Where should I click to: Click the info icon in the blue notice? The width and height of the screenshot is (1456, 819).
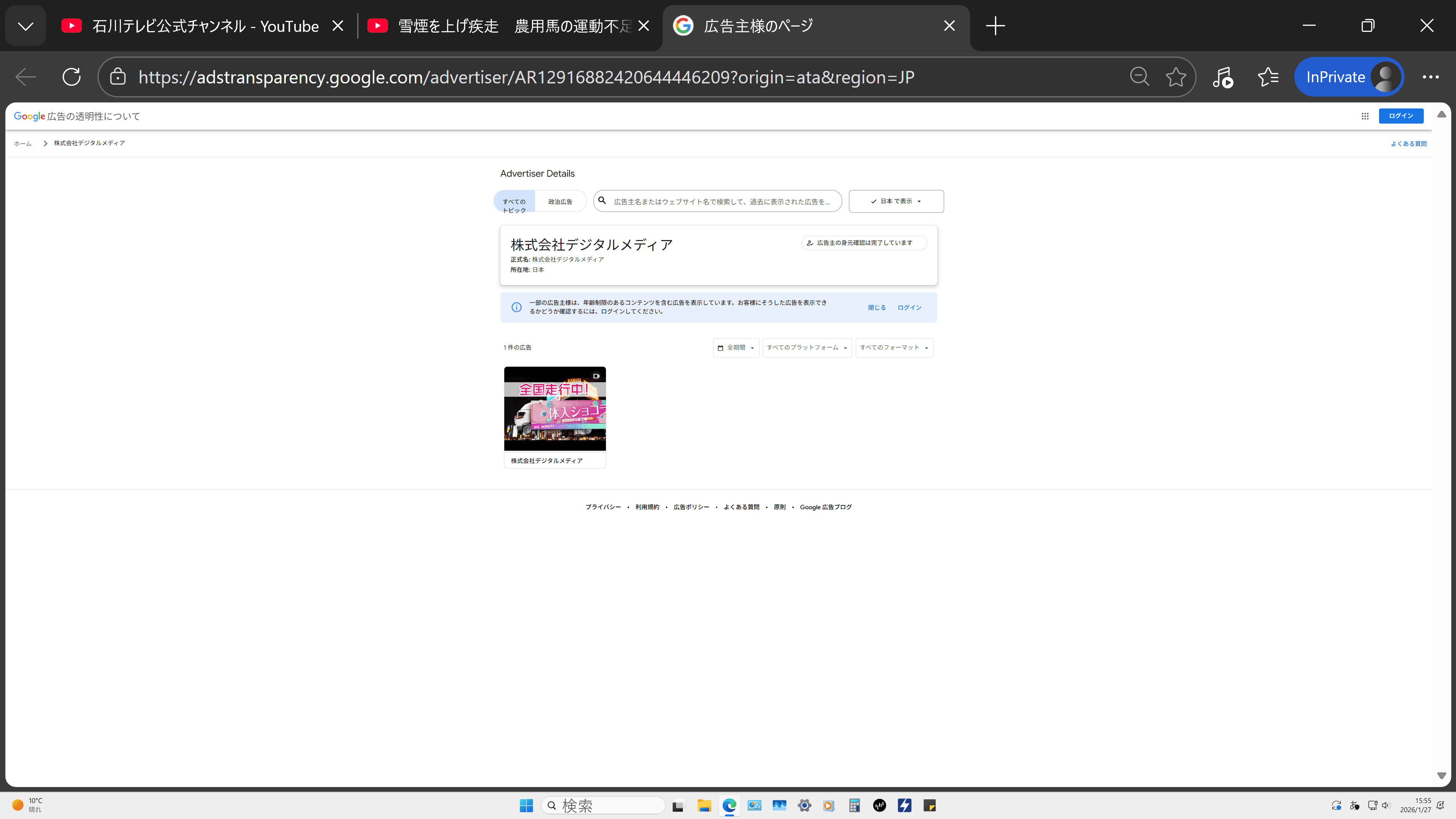coord(516,308)
